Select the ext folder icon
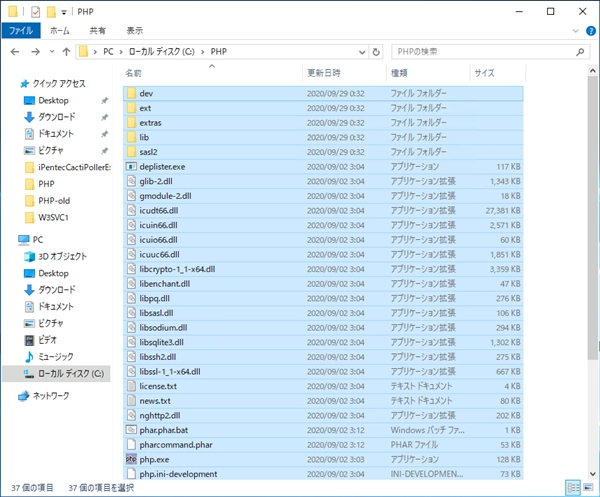600x497 pixels. click(x=132, y=108)
